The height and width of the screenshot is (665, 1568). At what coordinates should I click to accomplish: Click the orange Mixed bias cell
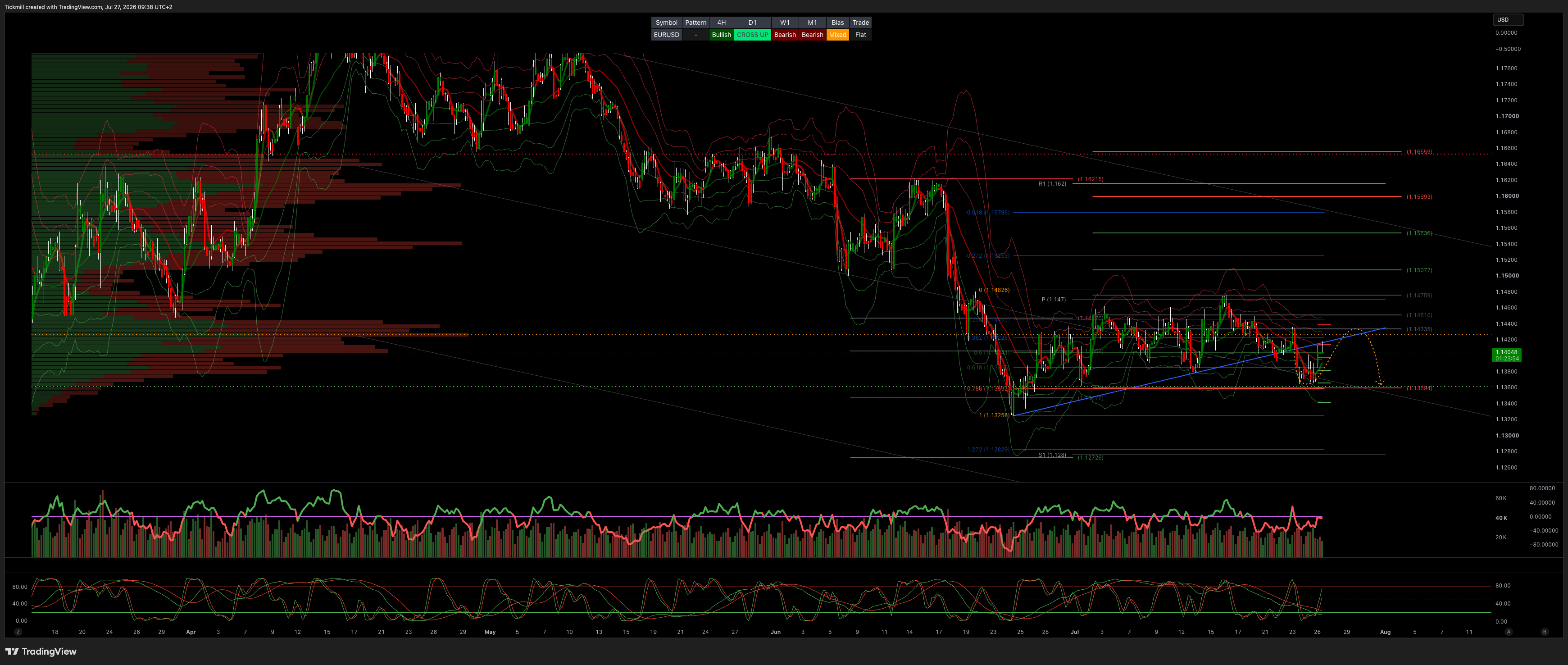click(x=837, y=35)
